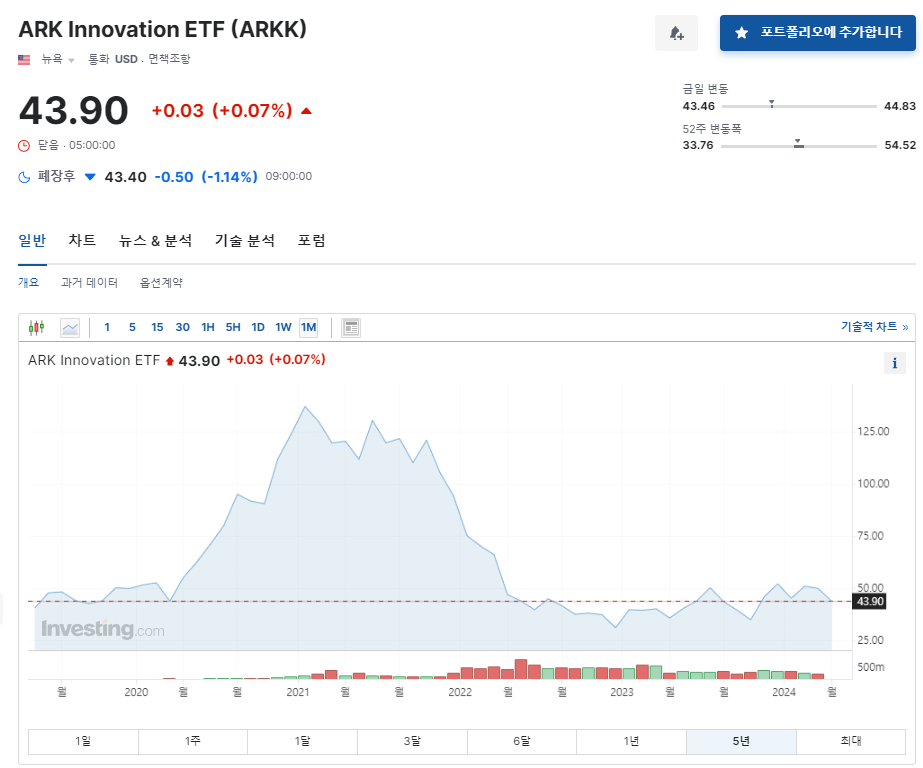This screenshot has width=923, height=768.
Task: Set chart interval to 1D
Action: 258,327
